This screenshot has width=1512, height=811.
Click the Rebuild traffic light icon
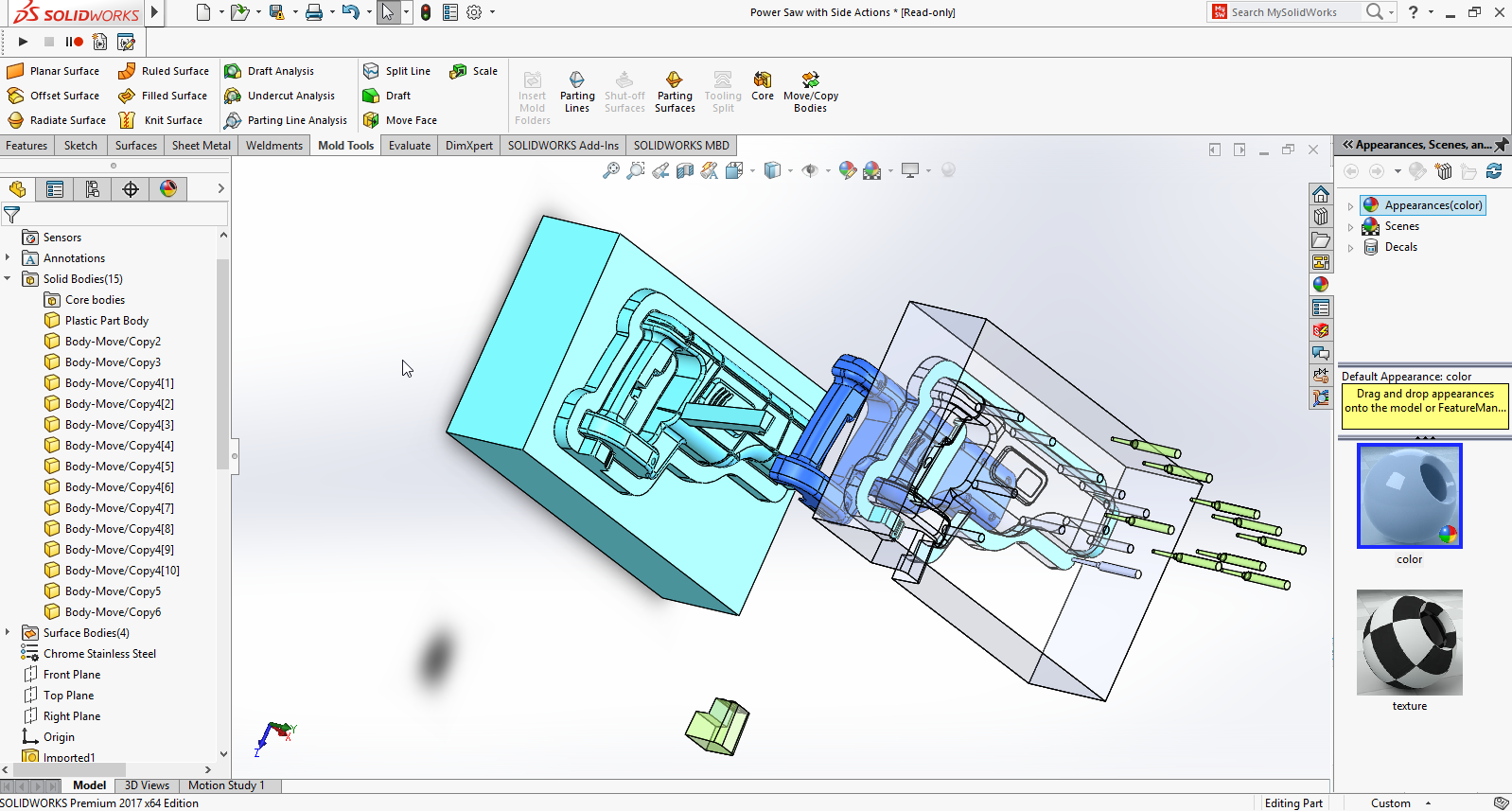pyautogui.click(x=426, y=12)
